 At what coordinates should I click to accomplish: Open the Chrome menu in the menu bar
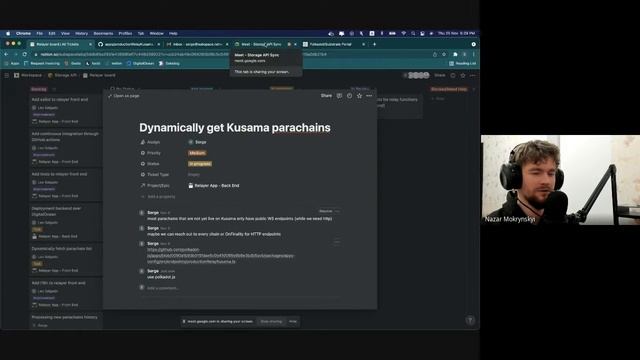[23, 33]
